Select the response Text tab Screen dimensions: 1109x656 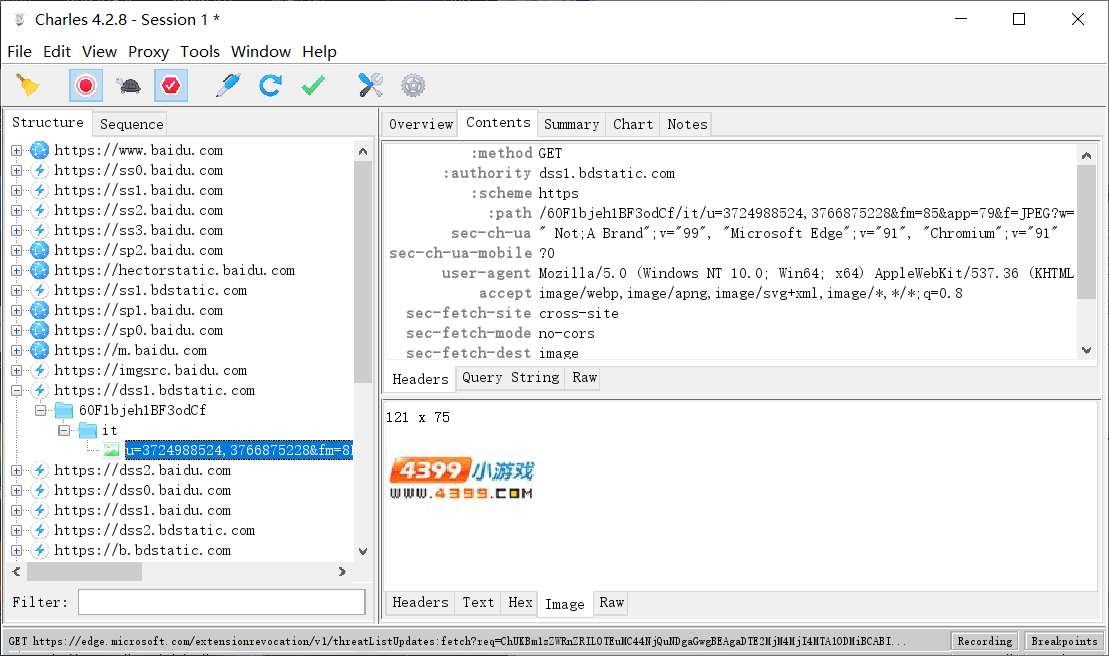[x=478, y=602]
